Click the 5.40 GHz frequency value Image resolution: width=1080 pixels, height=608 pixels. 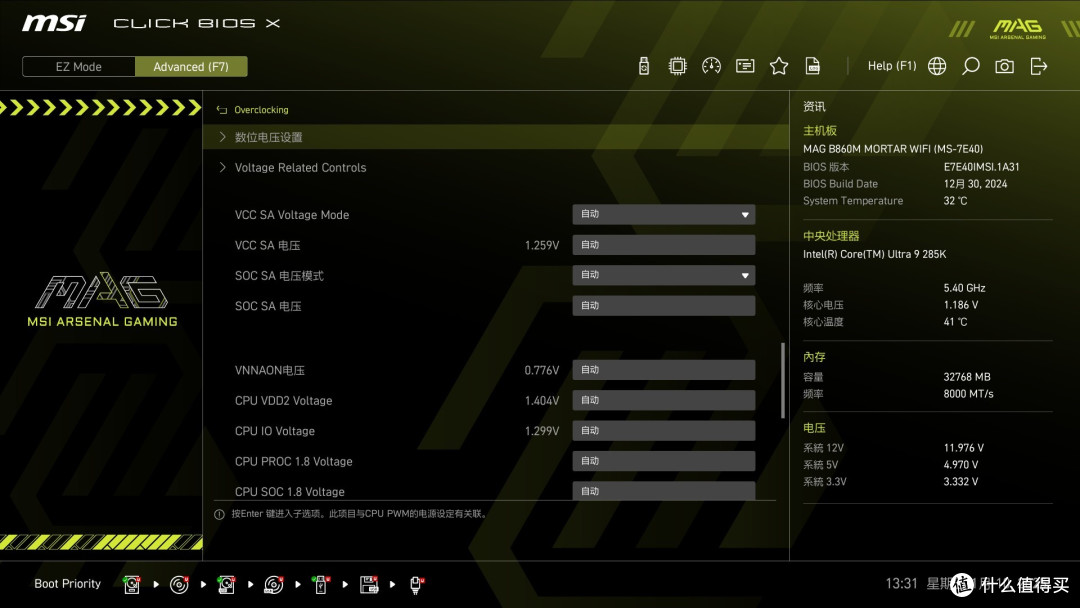[964, 288]
